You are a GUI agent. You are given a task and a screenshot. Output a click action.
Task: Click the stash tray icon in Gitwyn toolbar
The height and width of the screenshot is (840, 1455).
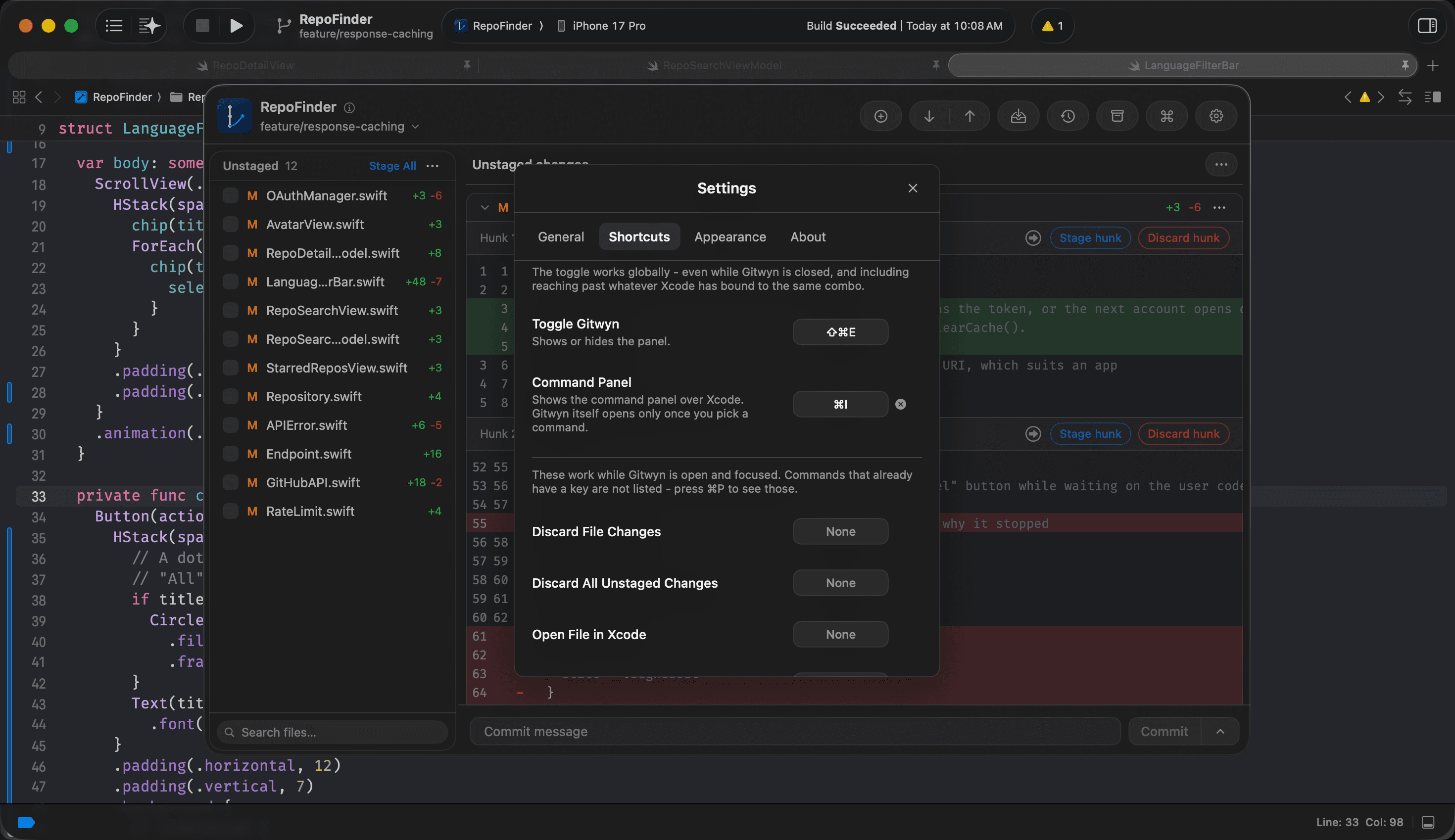[x=1018, y=117]
